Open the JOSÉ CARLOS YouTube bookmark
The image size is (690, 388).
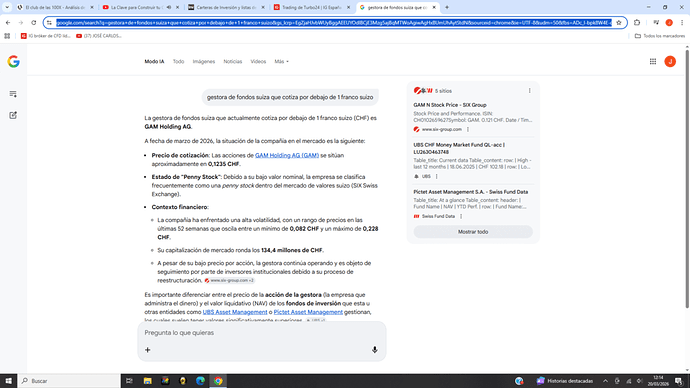coord(99,36)
